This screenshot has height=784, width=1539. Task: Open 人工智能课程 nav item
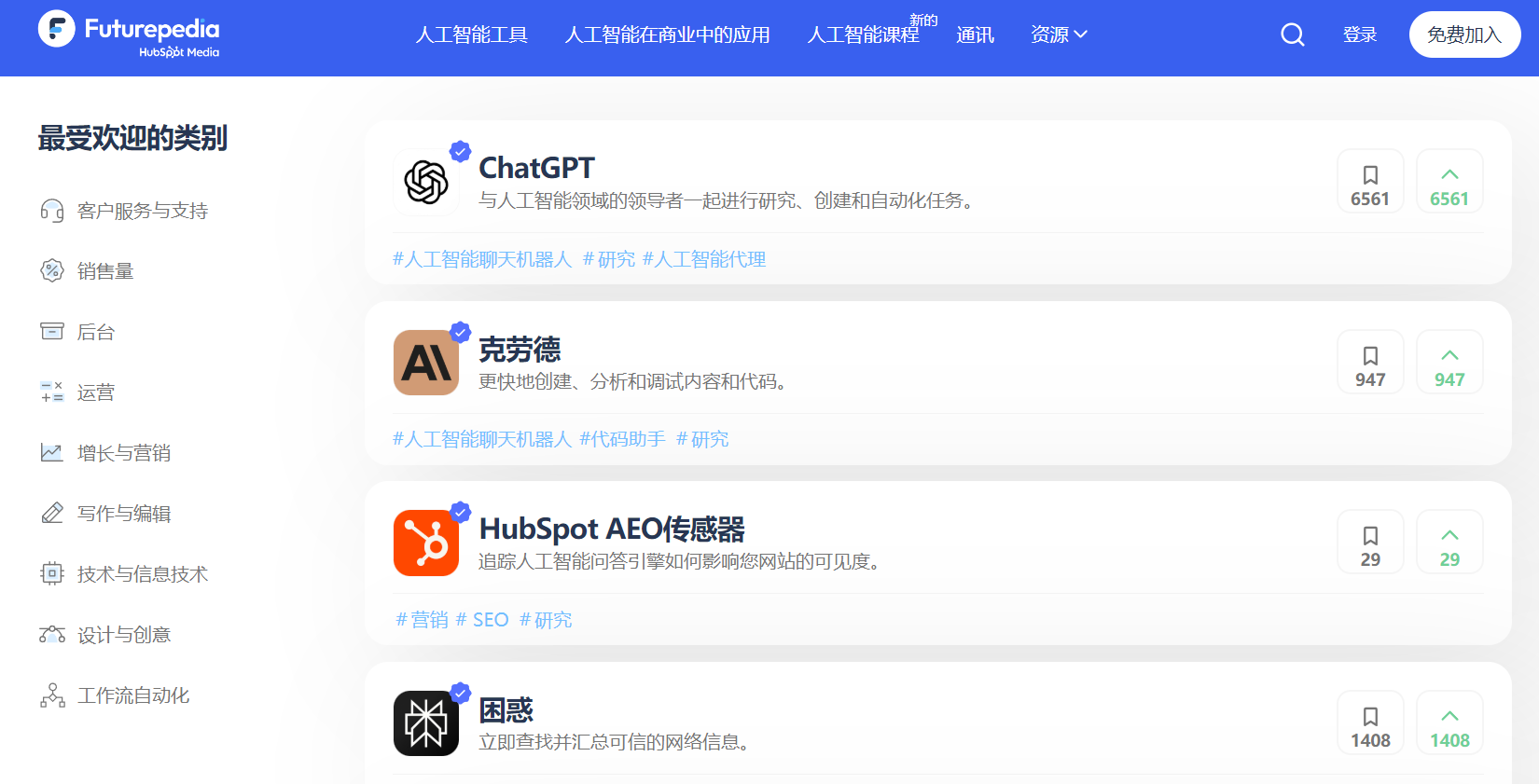[x=864, y=34]
